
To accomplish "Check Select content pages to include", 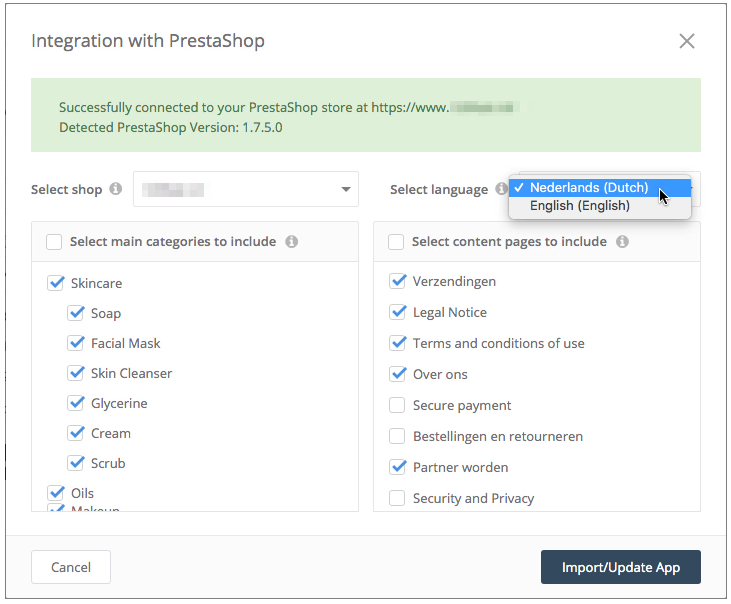I will (396, 242).
